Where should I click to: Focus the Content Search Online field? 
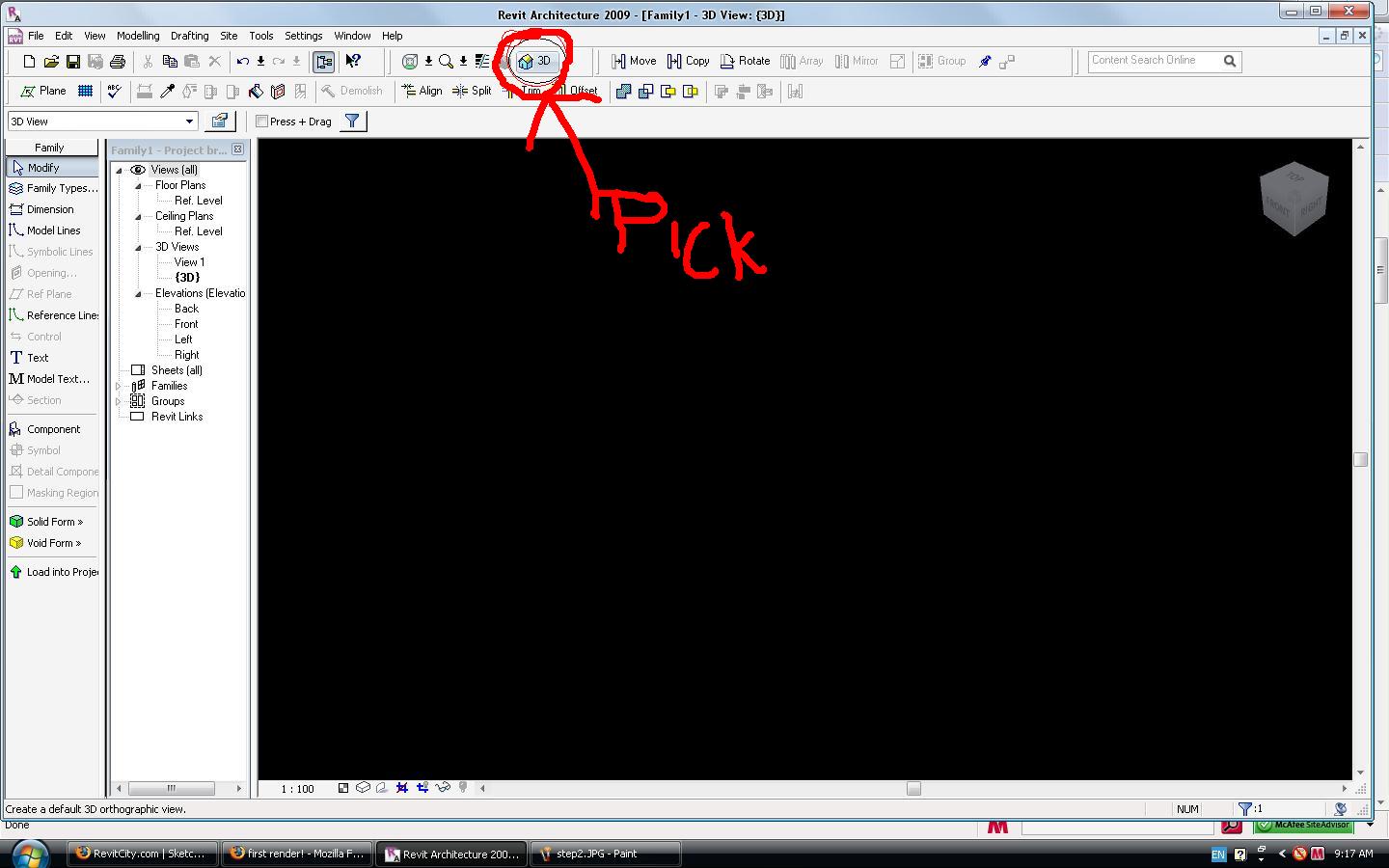(1155, 61)
